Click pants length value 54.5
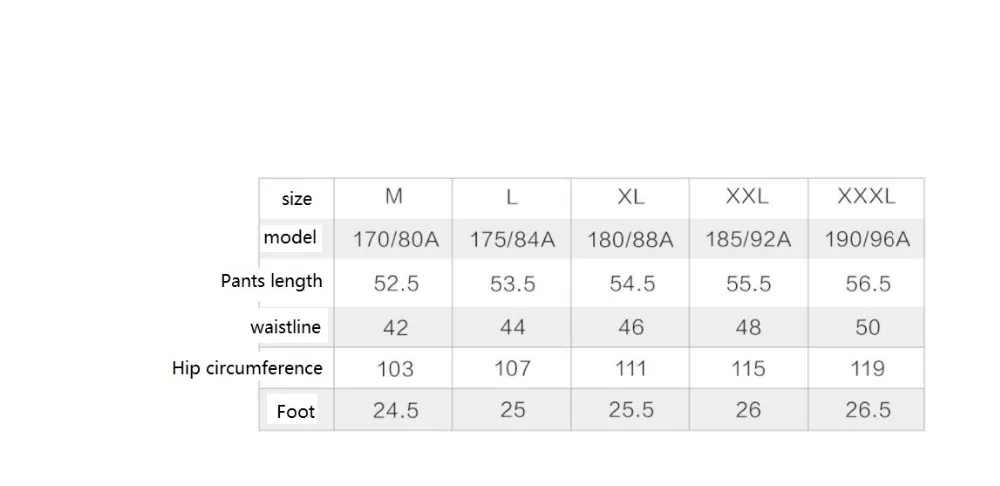This screenshot has height=486, width=1000. click(x=632, y=284)
